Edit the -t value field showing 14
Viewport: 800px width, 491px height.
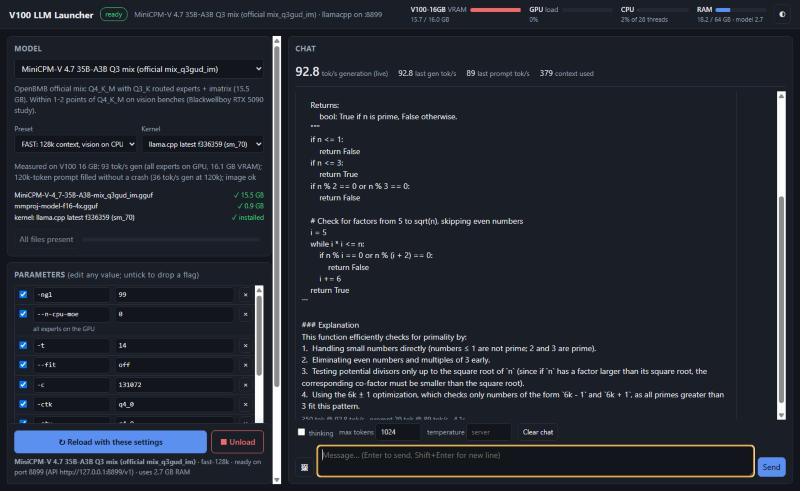pos(174,346)
